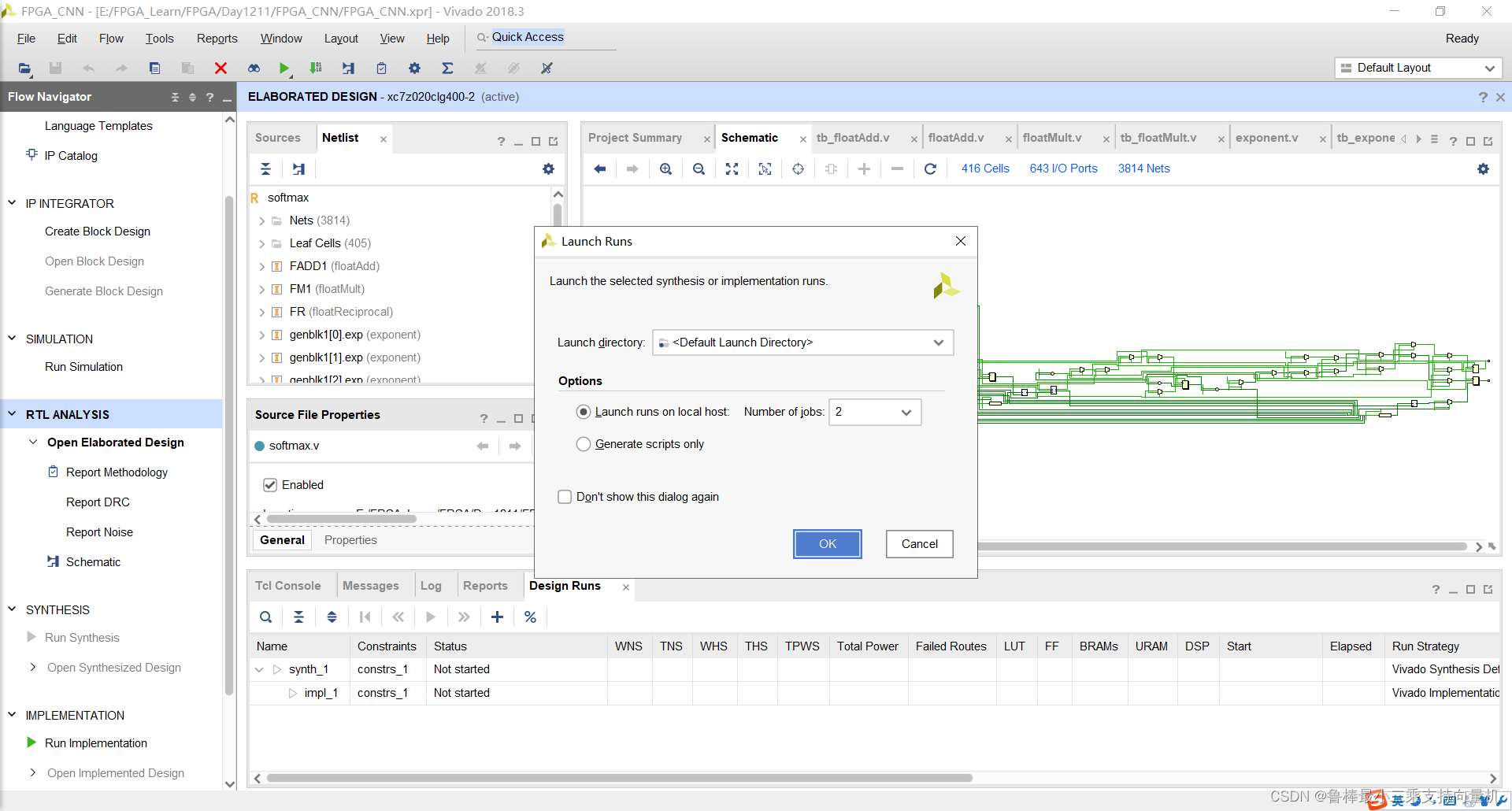Click the Elaborated Design help question mark
Image resolution: width=1512 pixels, height=811 pixels.
[1483, 97]
